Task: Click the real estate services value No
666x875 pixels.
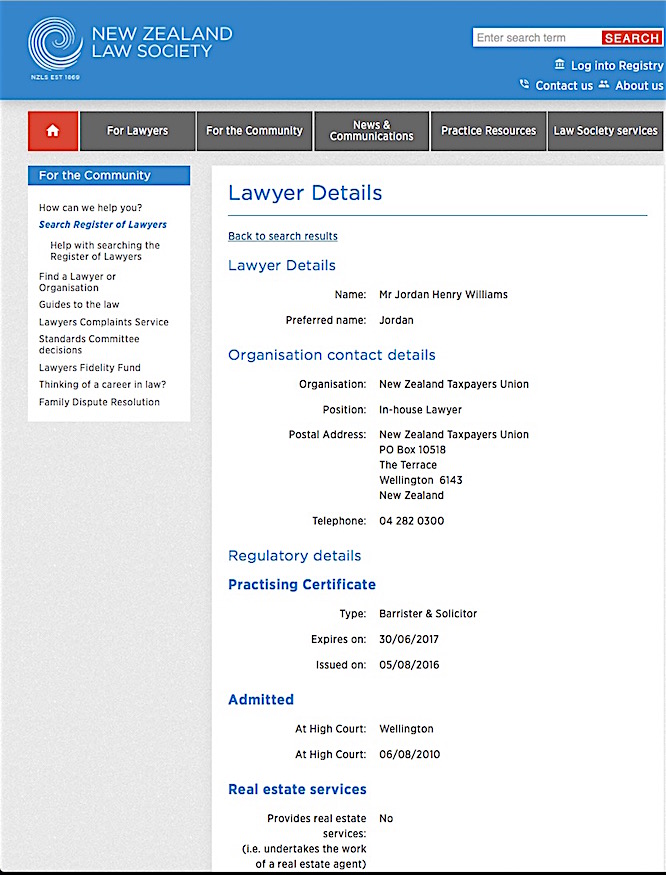Action: pos(386,819)
